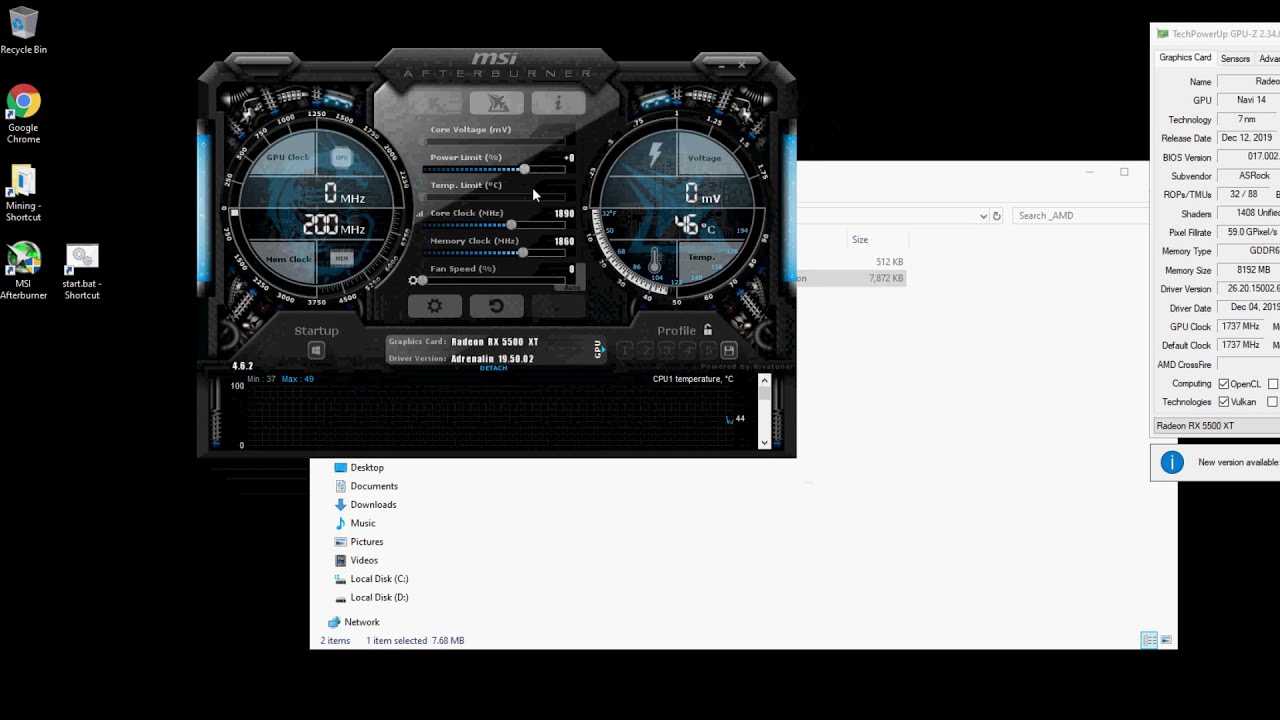Switch to GPU-Z Sensors tab
The image size is (1280, 720).
(x=1235, y=59)
